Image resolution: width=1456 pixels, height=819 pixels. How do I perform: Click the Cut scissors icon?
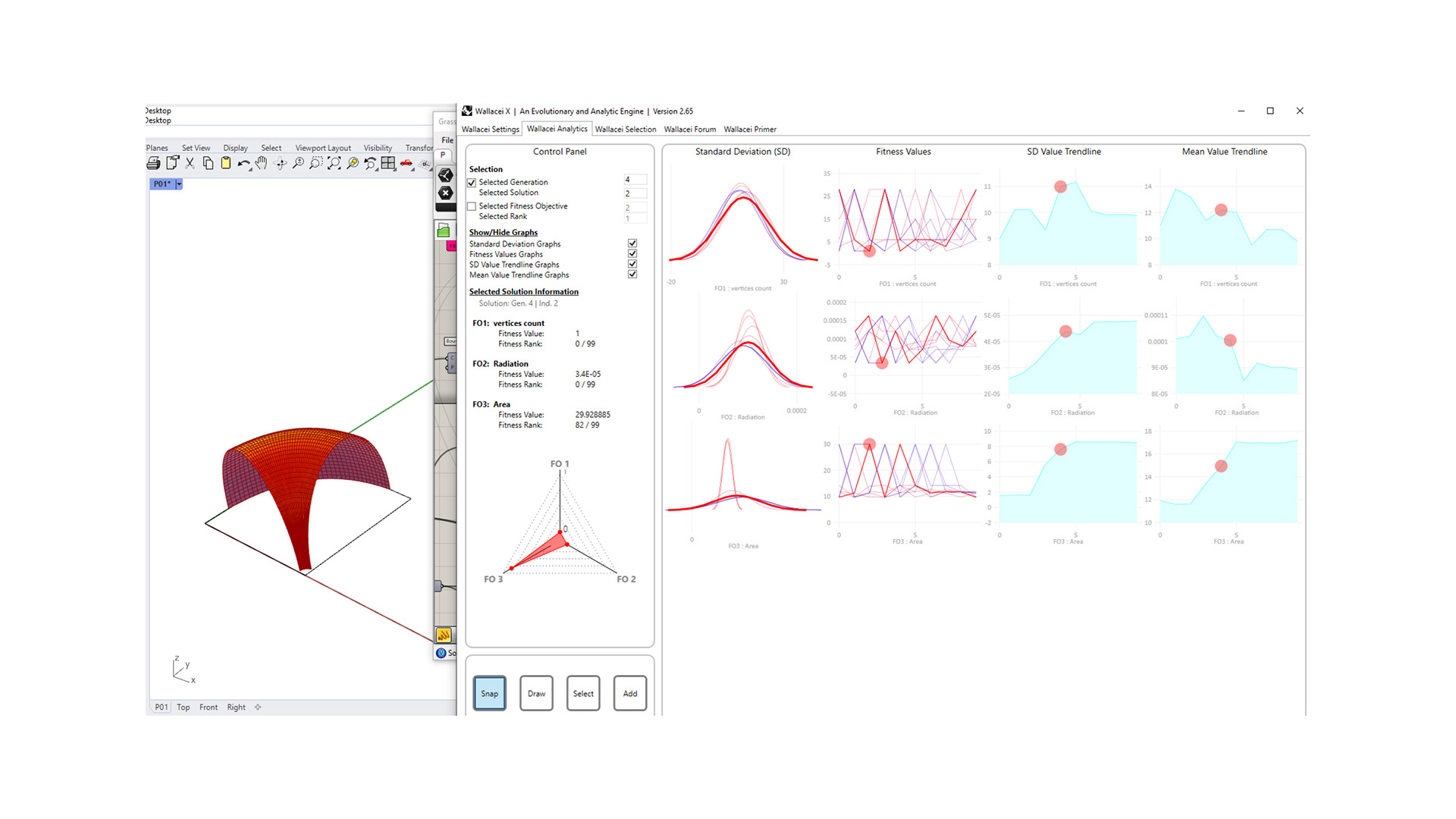tap(190, 163)
